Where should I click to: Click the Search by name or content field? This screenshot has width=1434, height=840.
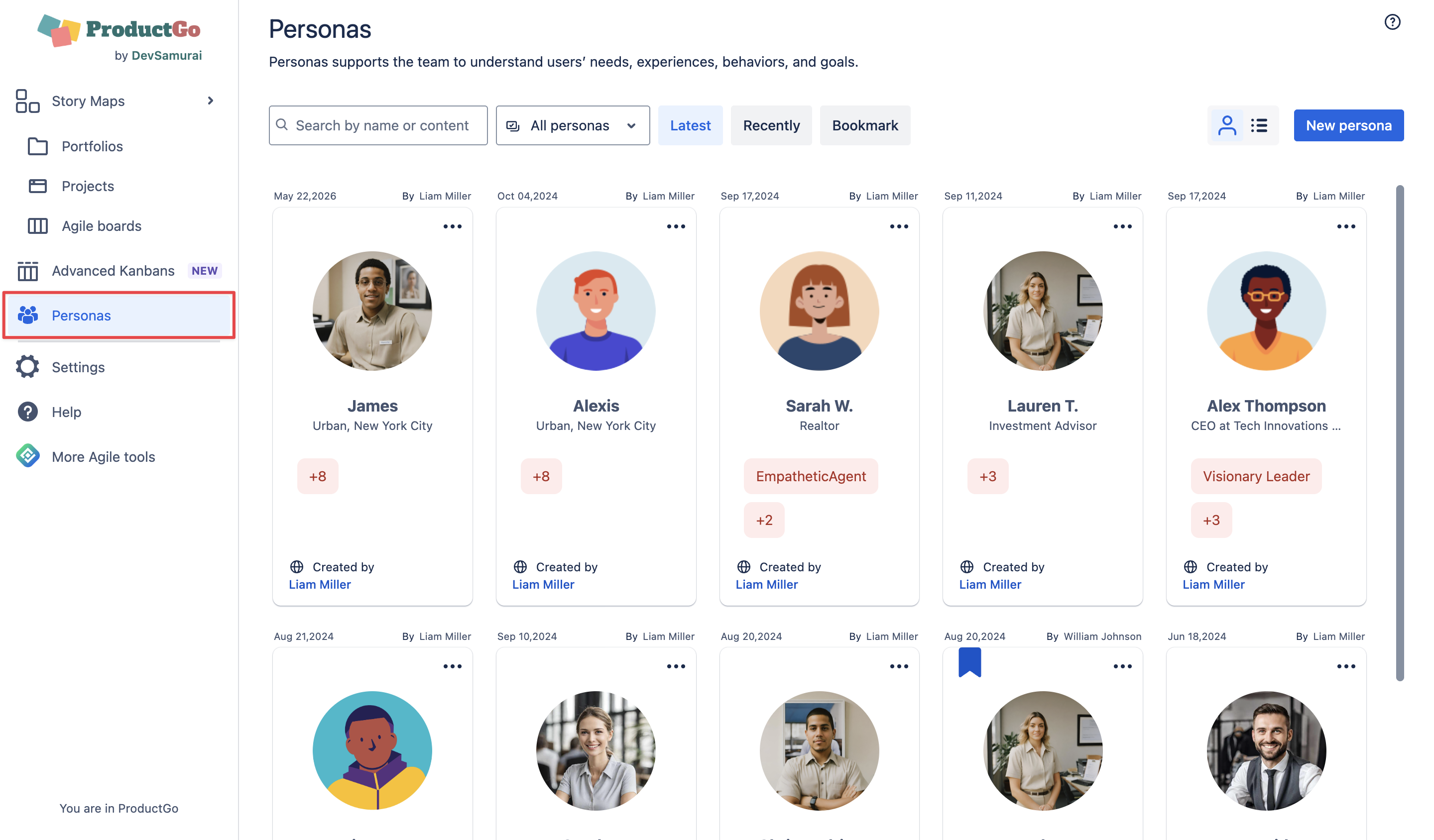pos(378,125)
